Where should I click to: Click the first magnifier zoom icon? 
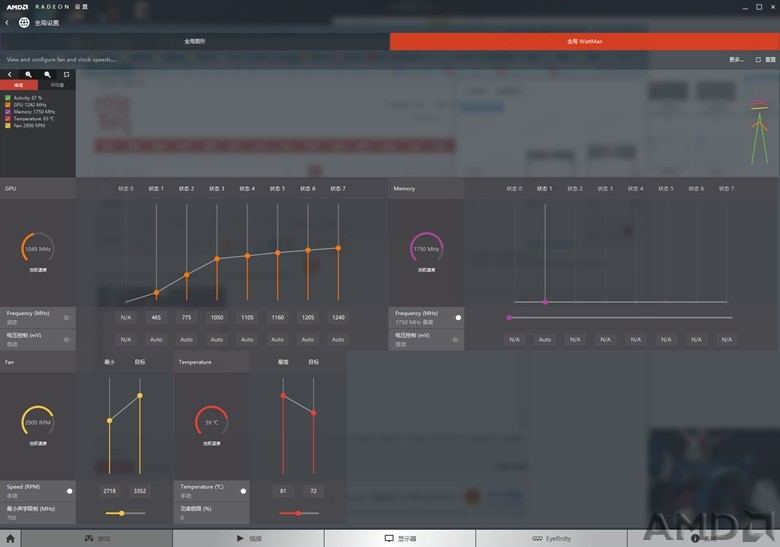28,75
